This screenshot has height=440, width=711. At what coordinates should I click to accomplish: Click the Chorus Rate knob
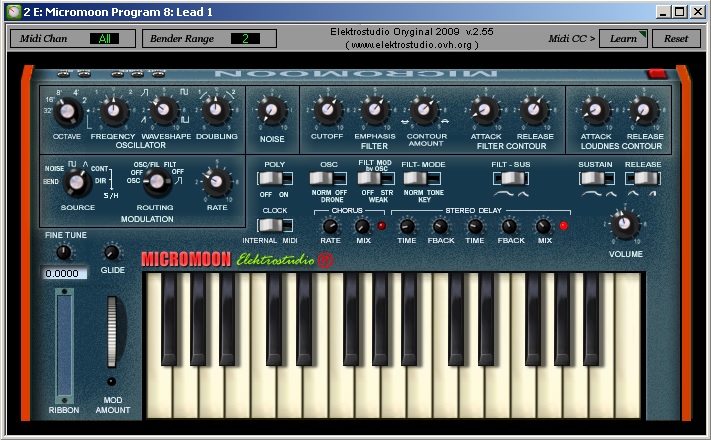330,226
